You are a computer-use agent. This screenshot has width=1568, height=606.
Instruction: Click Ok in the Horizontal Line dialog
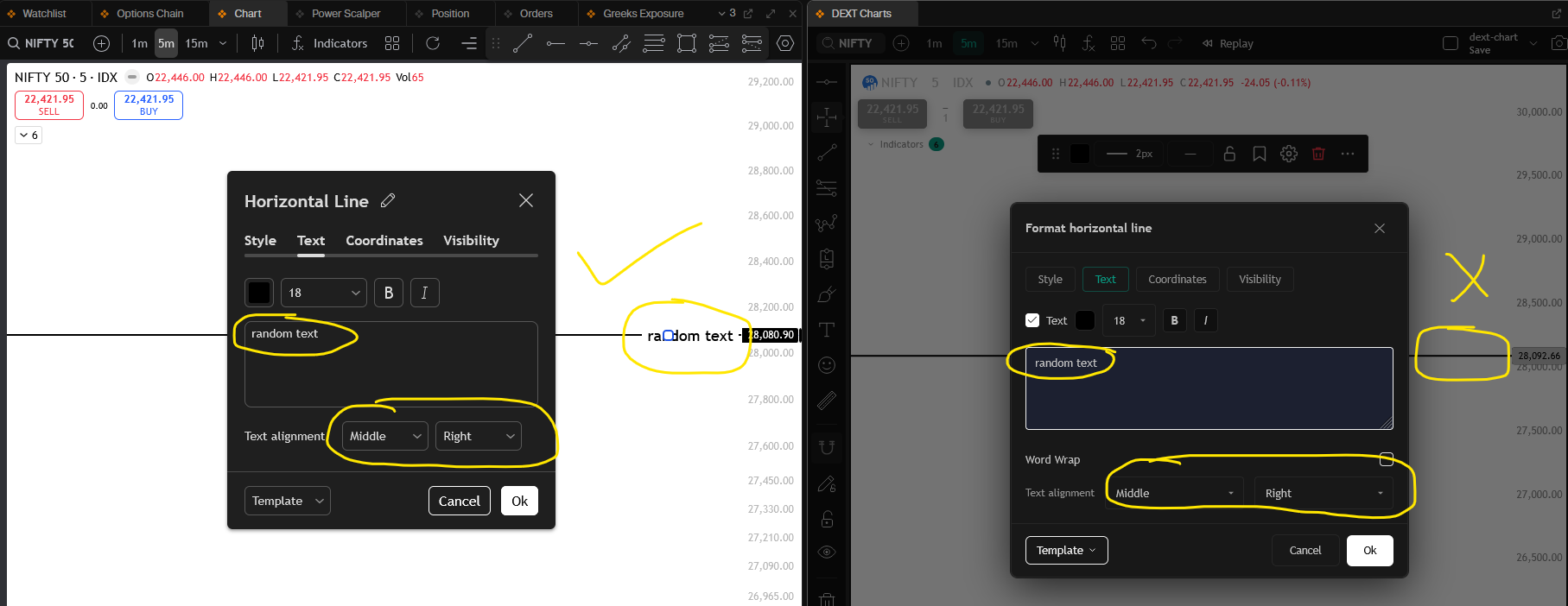coord(519,501)
